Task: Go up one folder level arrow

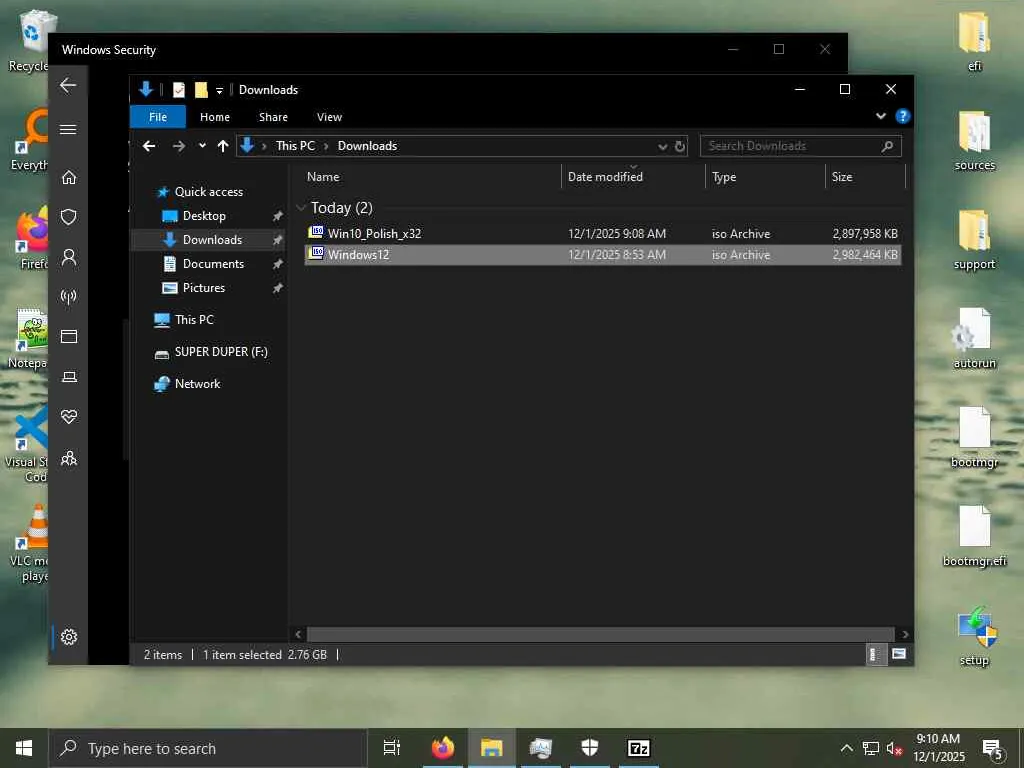Action: pos(223,146)
